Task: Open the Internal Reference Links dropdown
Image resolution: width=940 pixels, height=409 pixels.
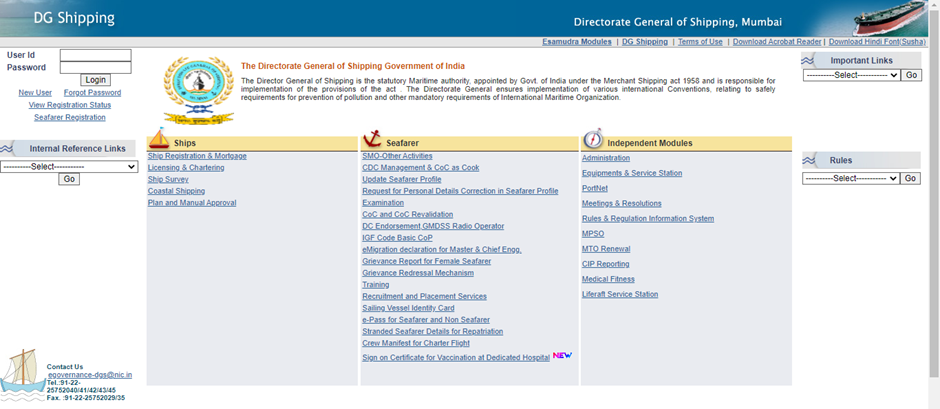Action: 69,167
